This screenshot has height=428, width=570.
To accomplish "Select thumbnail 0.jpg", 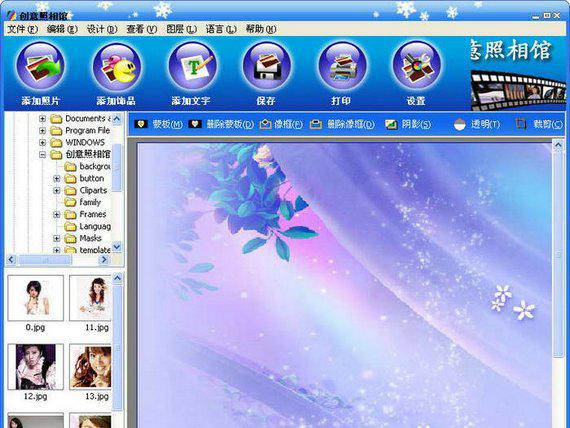I will 35,298.
